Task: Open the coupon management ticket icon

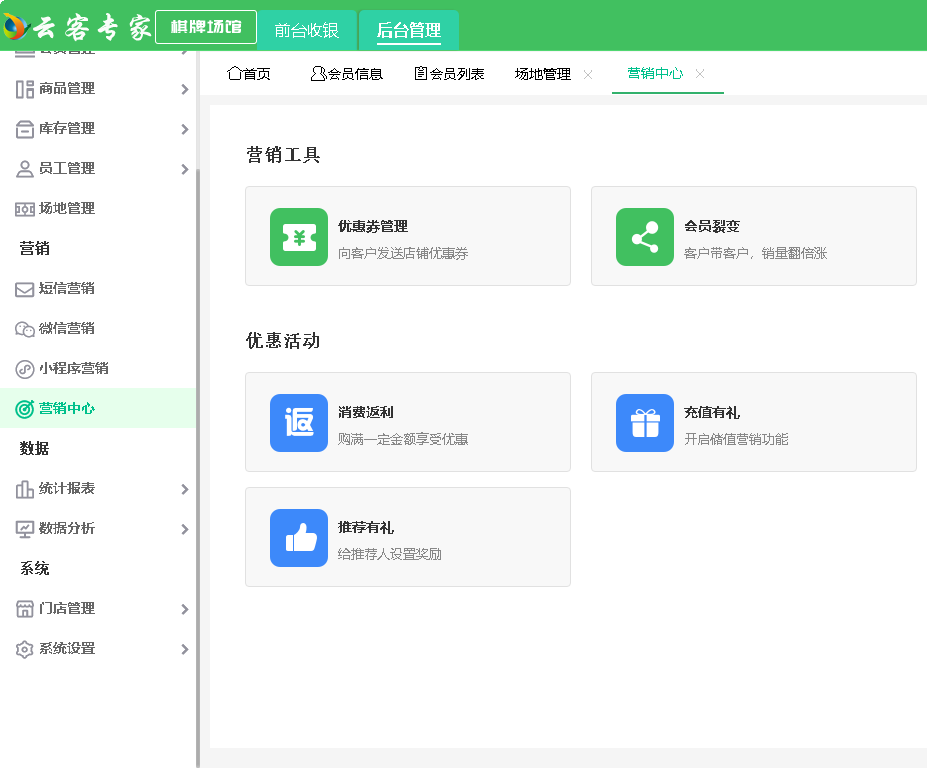Action: click(298, 237)
